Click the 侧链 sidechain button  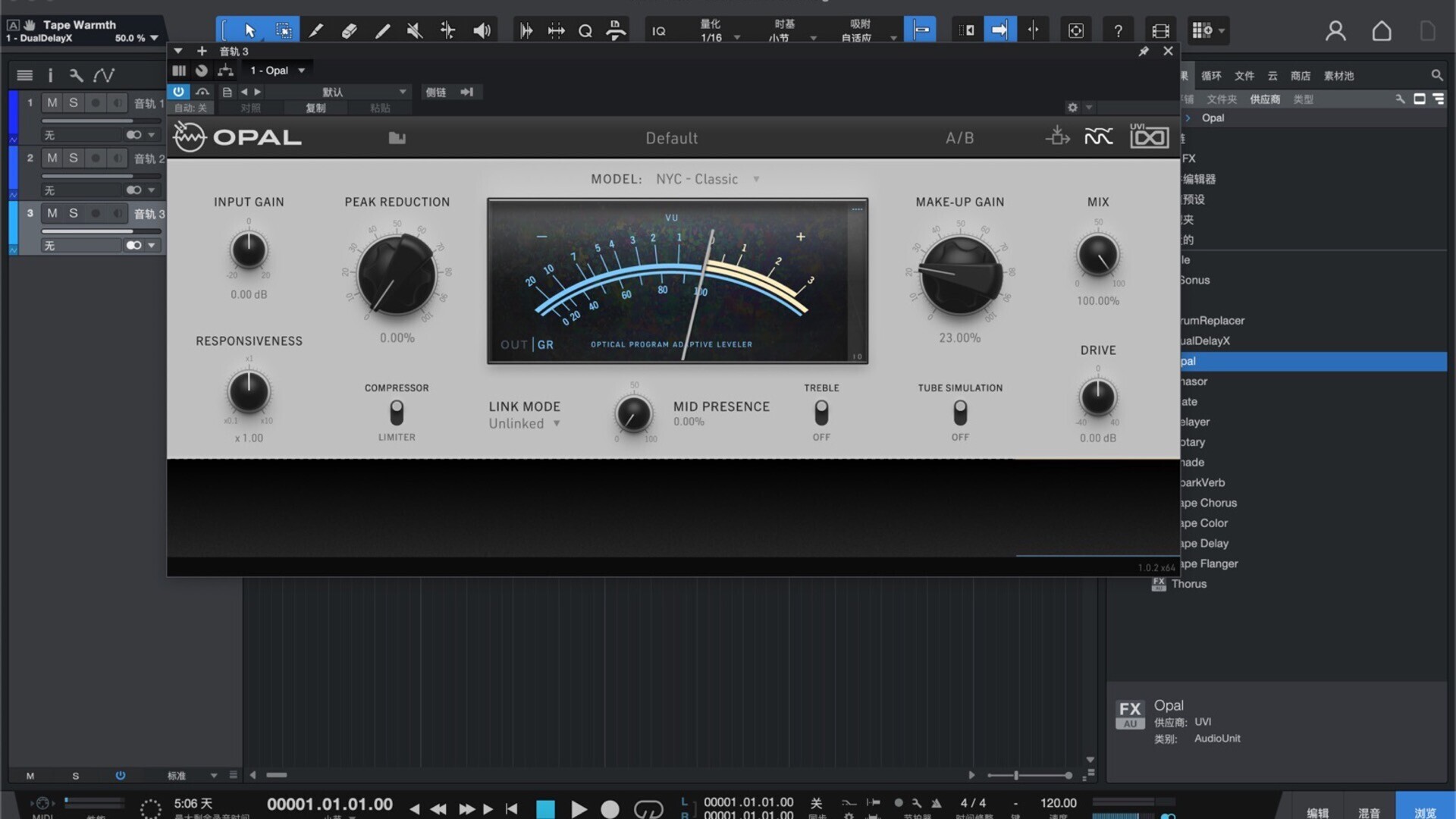point(436,92)
